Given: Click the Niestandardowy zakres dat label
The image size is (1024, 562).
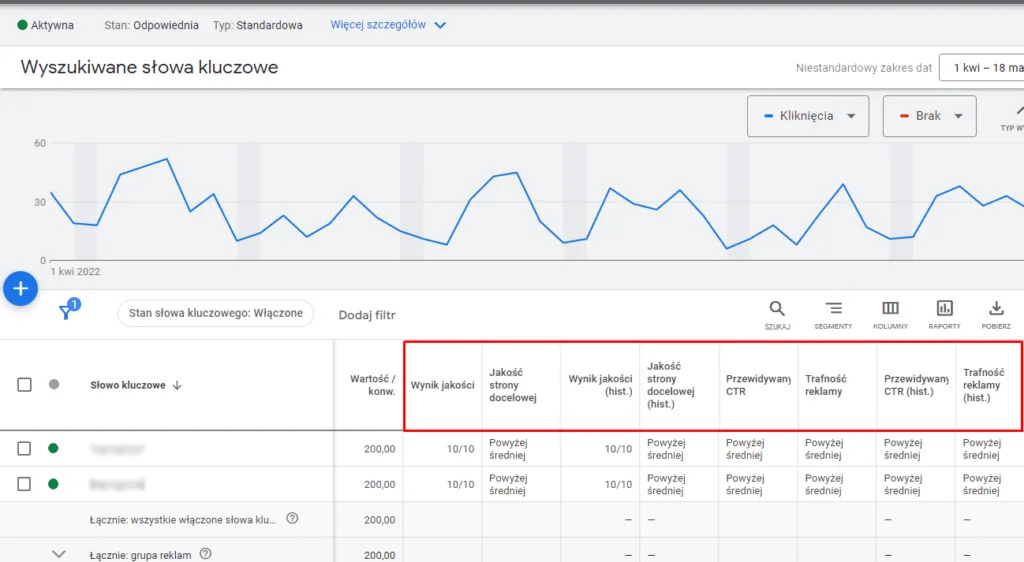Looking at the screenshot, I should pos(863,68).
